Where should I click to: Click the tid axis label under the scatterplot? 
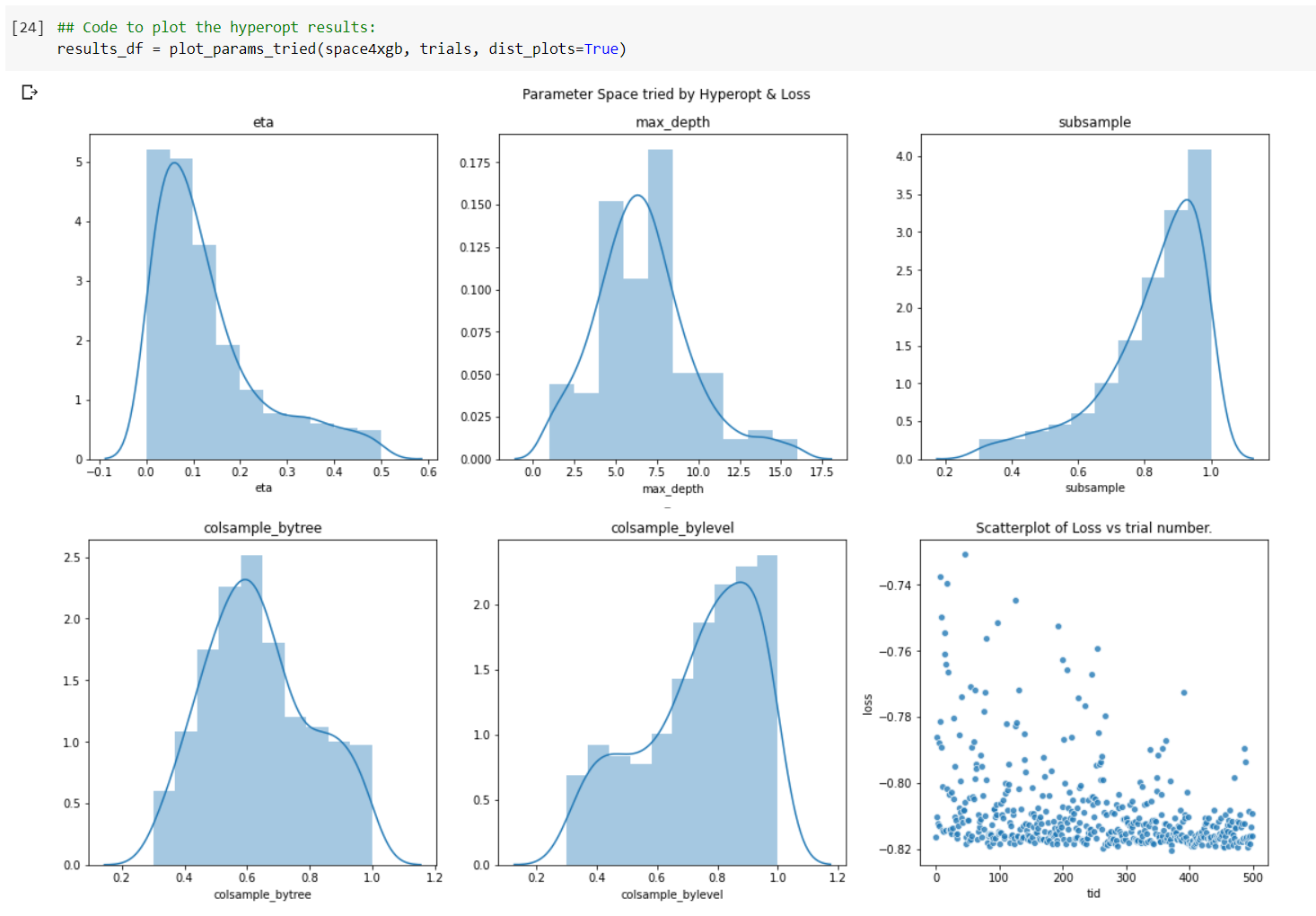(x=1095, y=894)
